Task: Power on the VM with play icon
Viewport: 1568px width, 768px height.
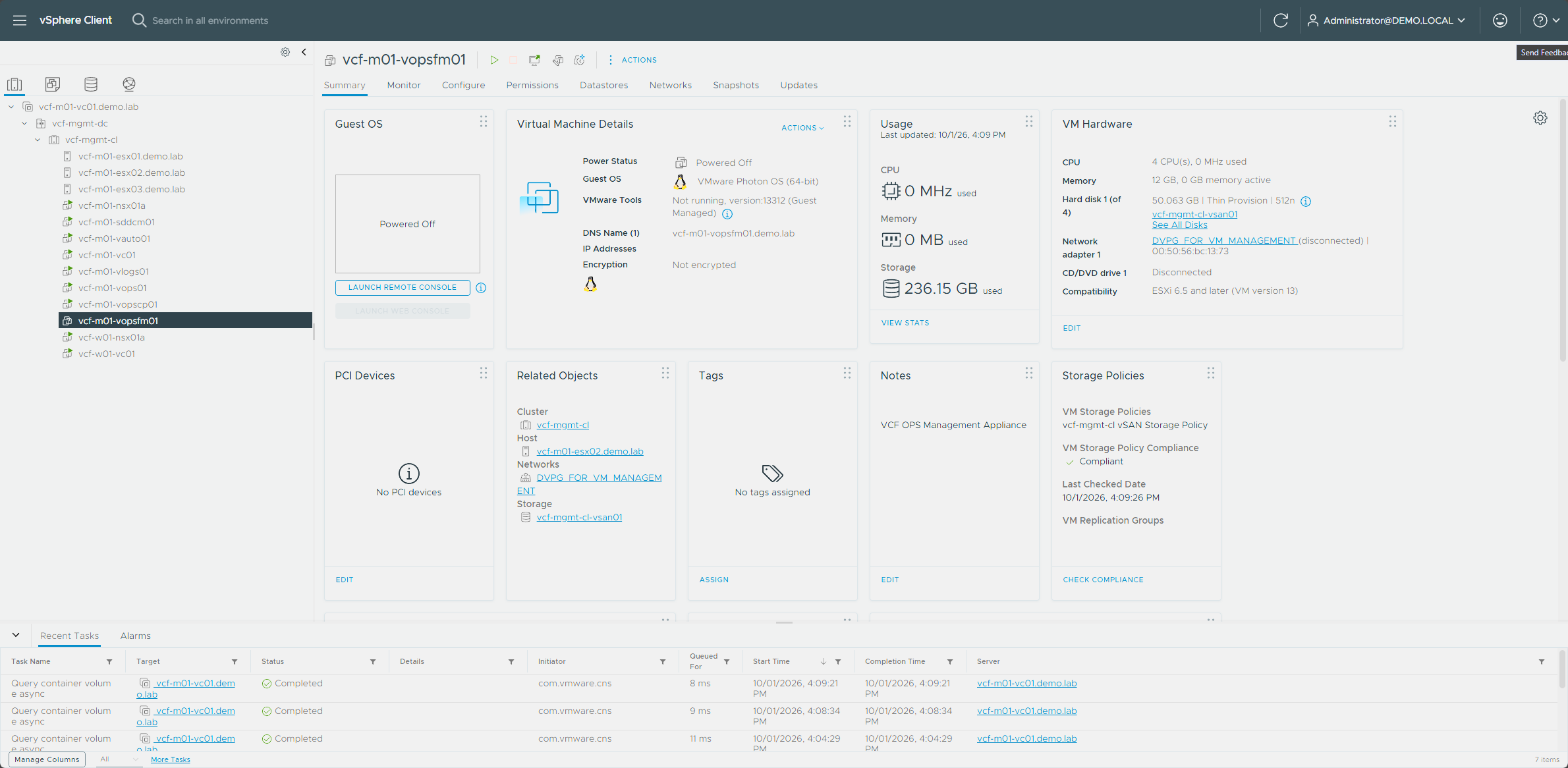Action: [x=494, y=60]
